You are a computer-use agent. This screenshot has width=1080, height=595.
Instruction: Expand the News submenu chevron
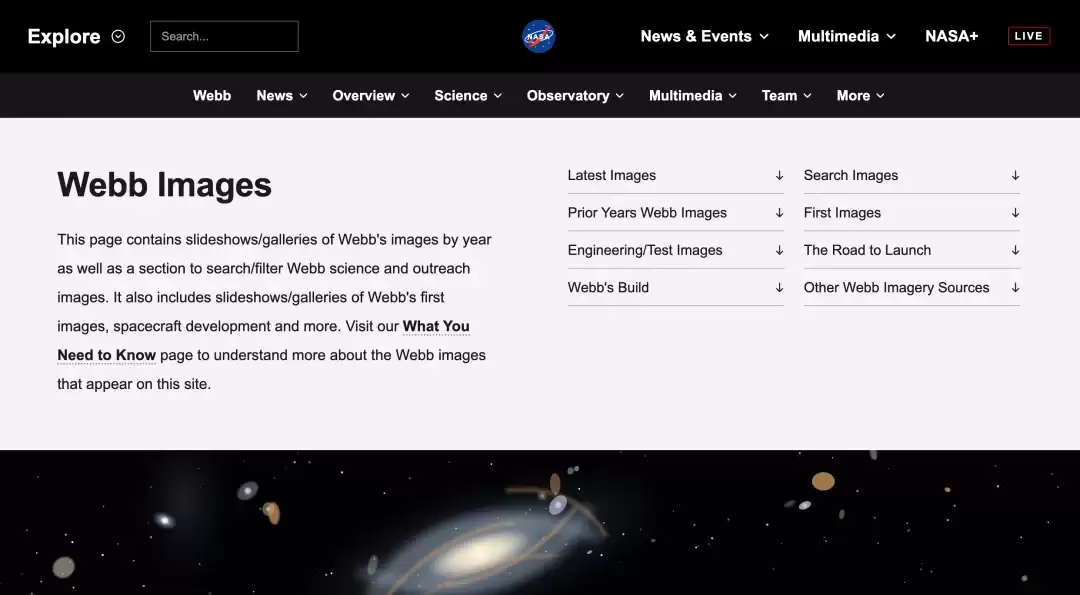303,96
